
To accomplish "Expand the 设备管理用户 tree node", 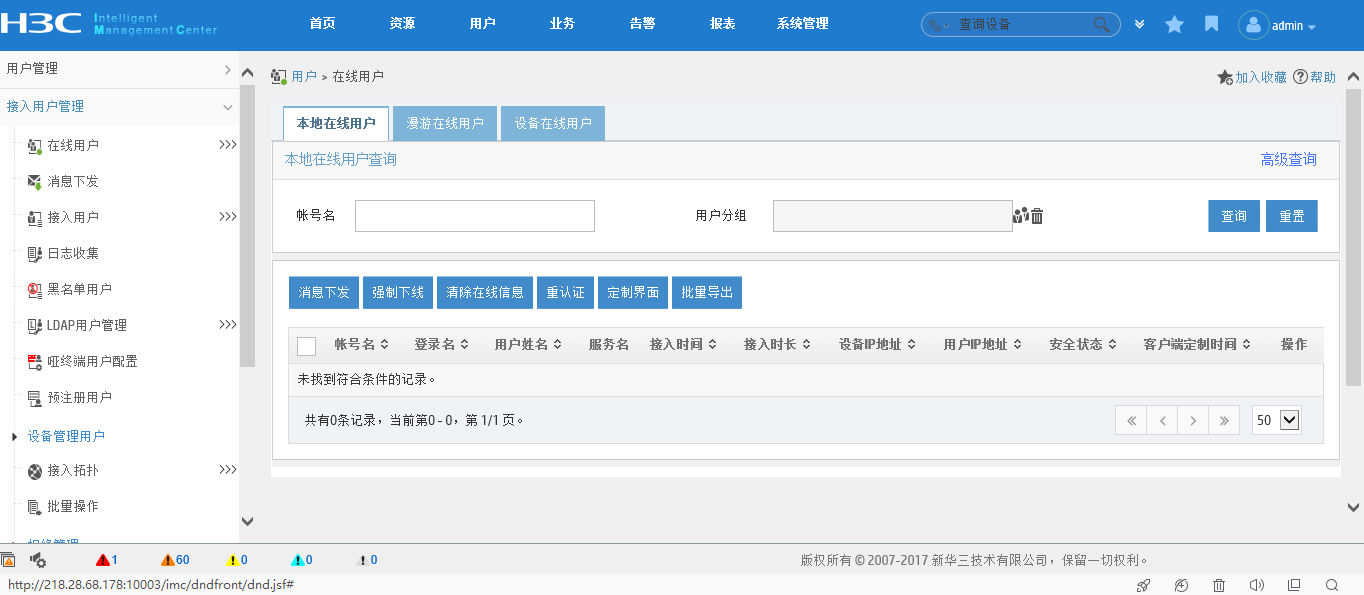I will click(14, 437).
